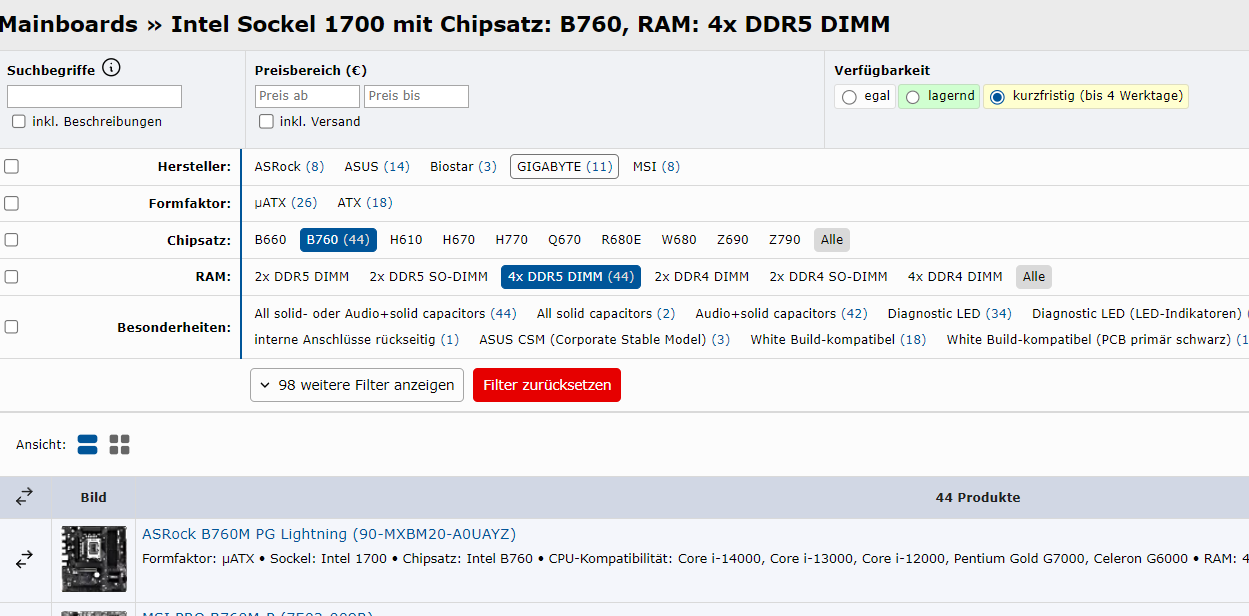Screen dimensions: 1249x616
Task: Filter by manufacturer GIGABYTE (11)
Action: pyautogui.click(x=564, y=166)
